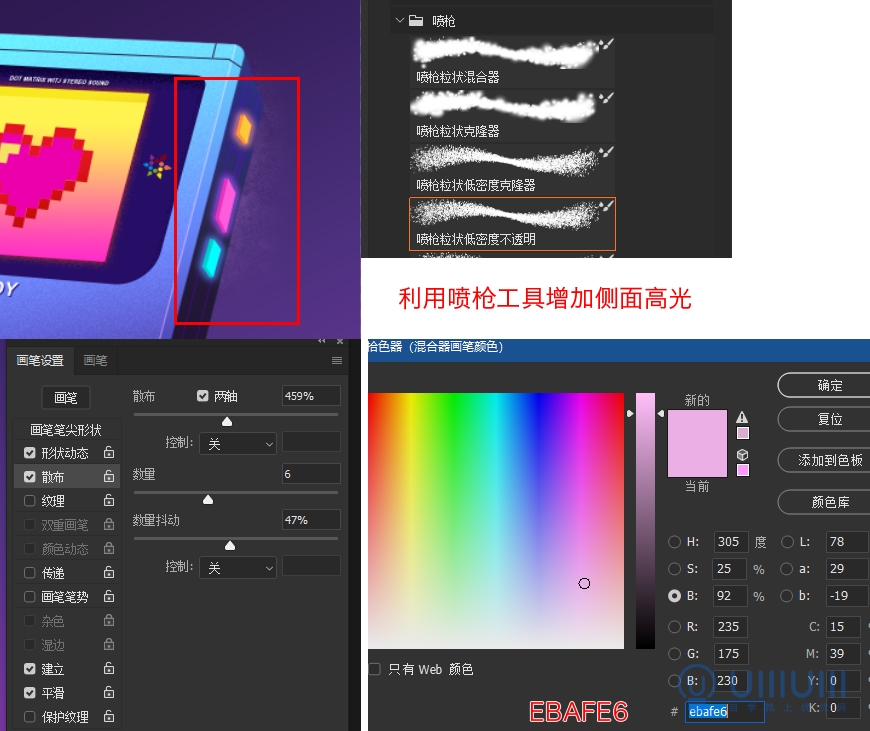Select the L radio button
The image size is (870, 731).
tap(787, 542)
